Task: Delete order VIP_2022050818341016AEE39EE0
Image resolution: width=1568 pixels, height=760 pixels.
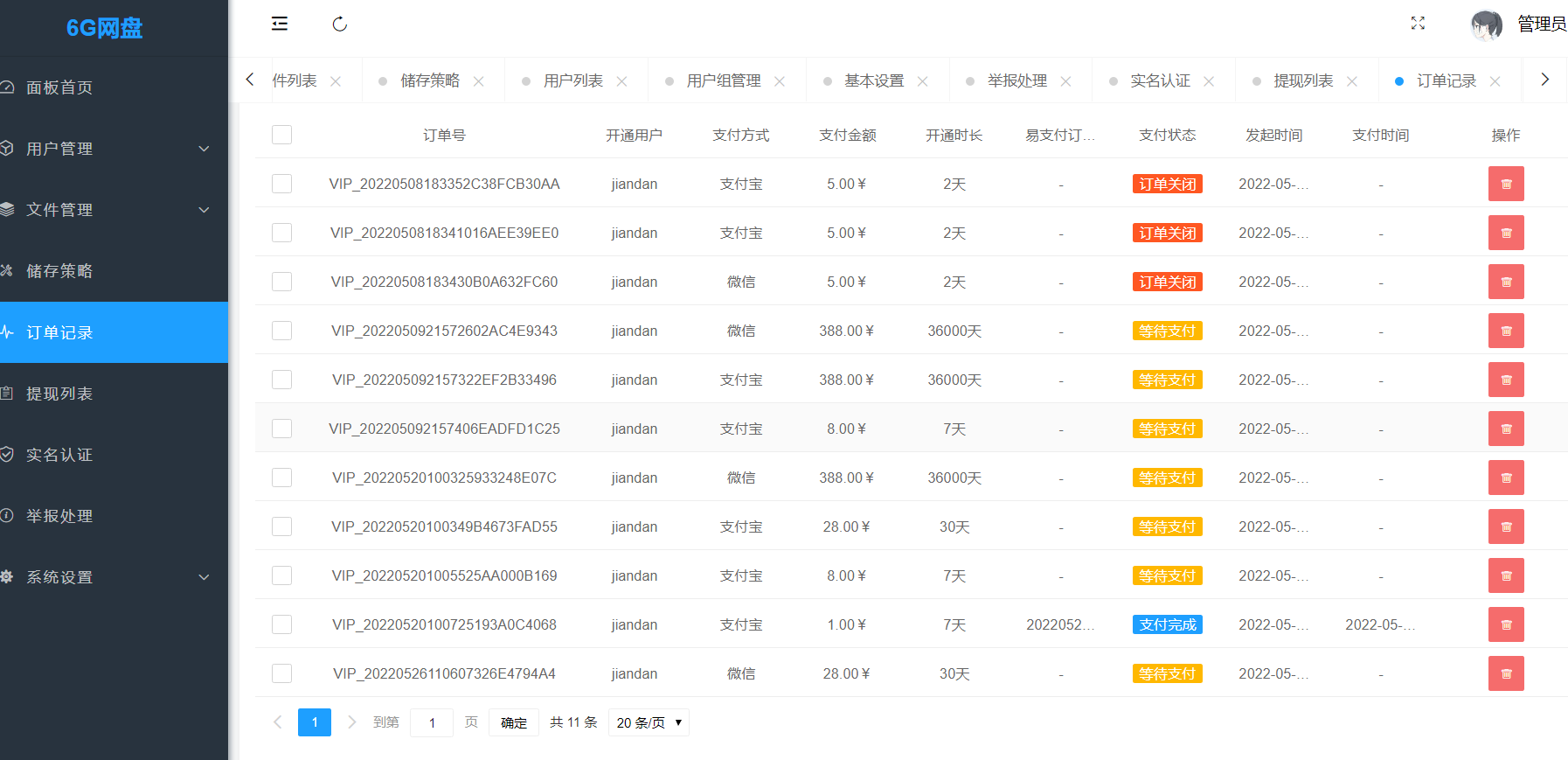Action: [1506, 233]
